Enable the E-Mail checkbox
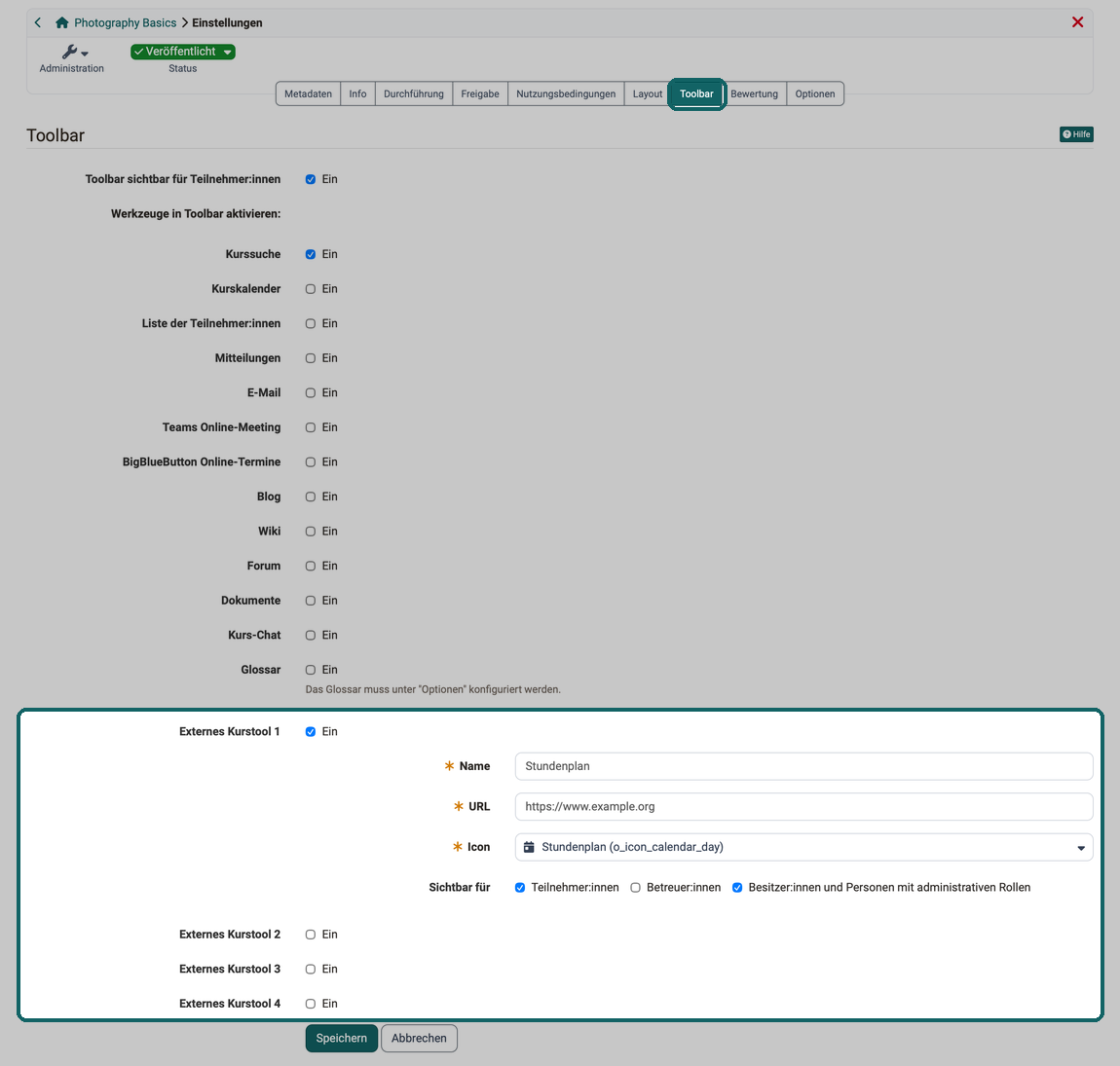 pos(310,392)
